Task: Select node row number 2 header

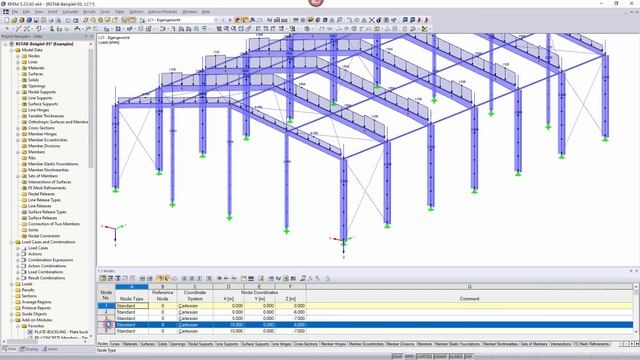Action: coord(106,312)
